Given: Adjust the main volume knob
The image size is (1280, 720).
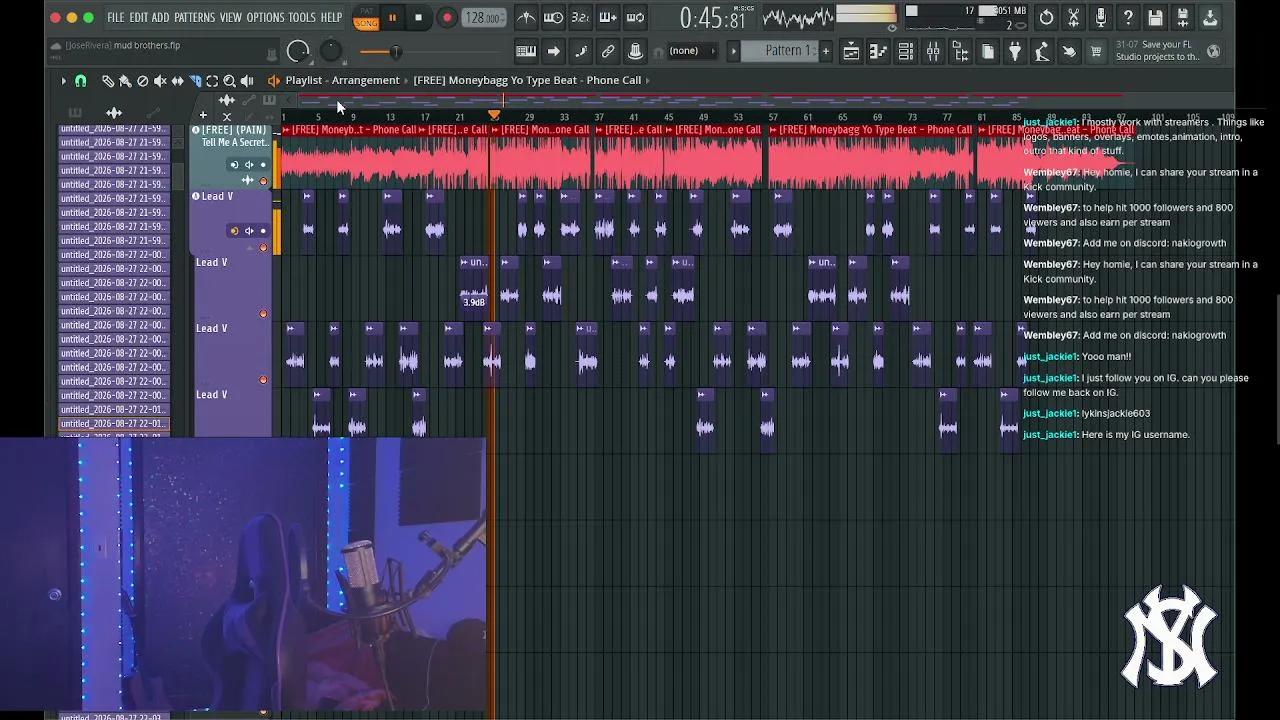Looking at the screenshot, I should [298, 52].
